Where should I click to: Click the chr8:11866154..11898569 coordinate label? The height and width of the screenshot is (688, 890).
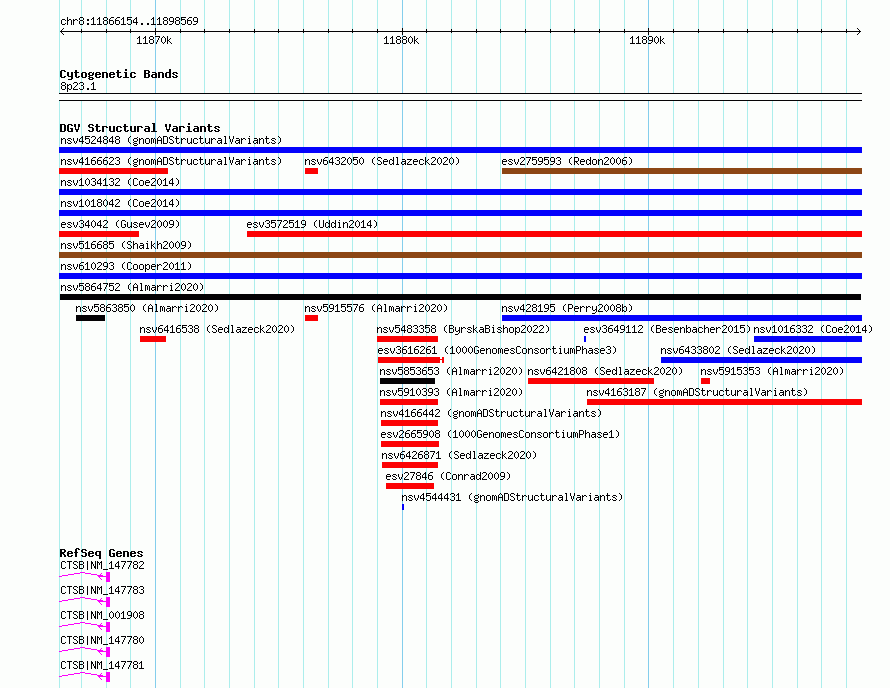[x=129, y=22]
